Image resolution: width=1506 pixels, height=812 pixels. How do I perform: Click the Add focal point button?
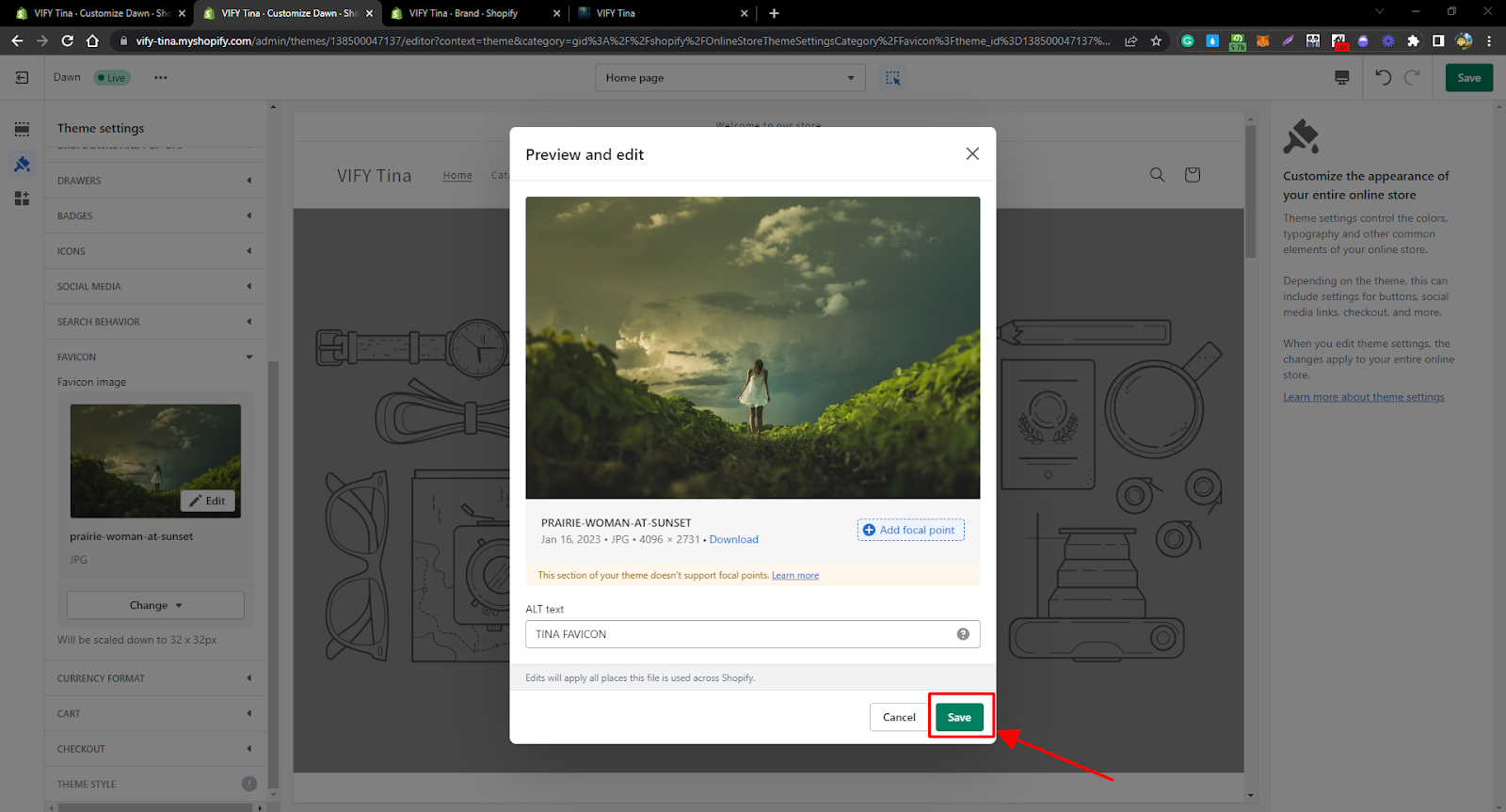point(910,530)
